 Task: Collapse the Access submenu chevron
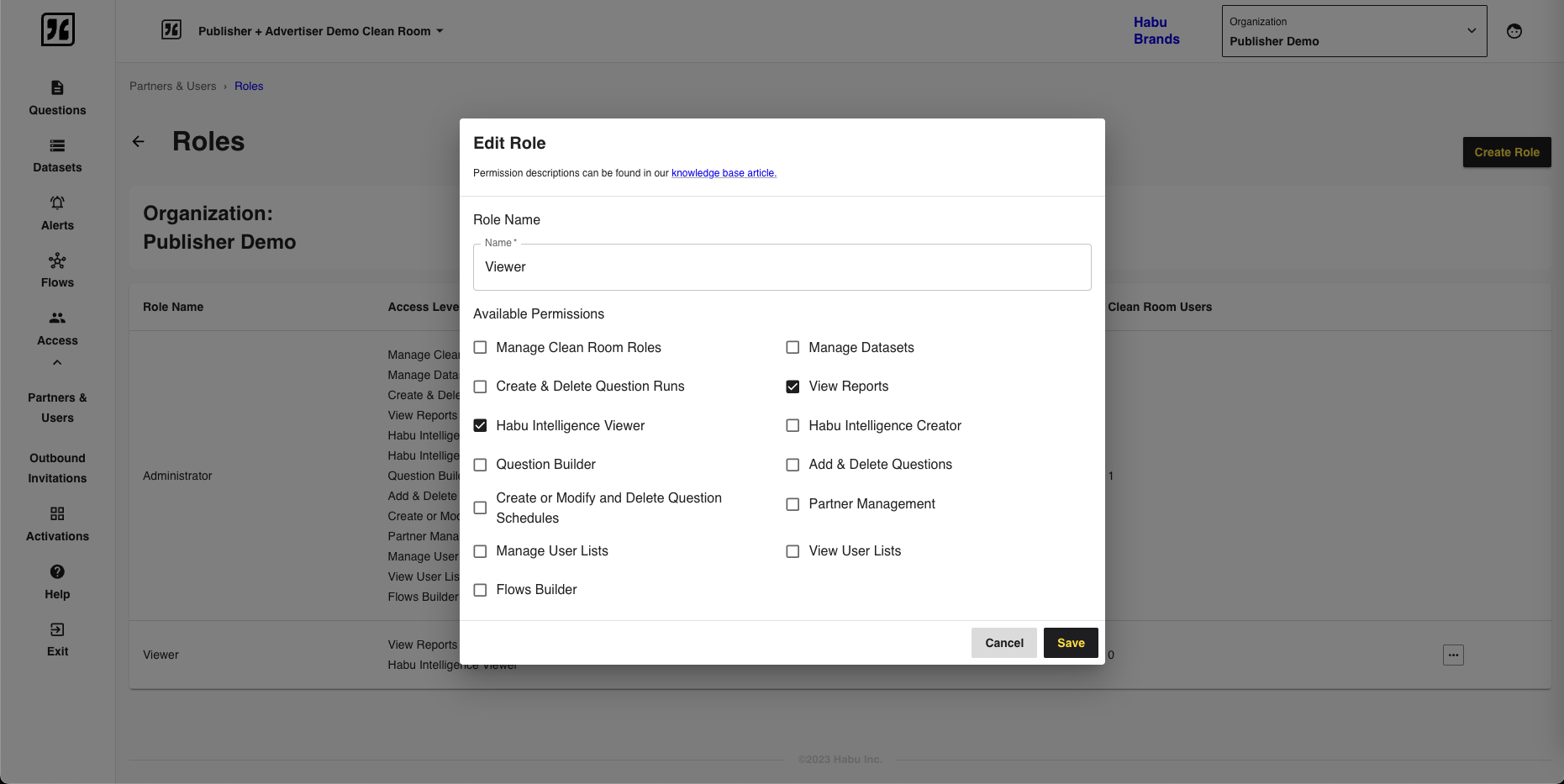(x=57, y=363)
